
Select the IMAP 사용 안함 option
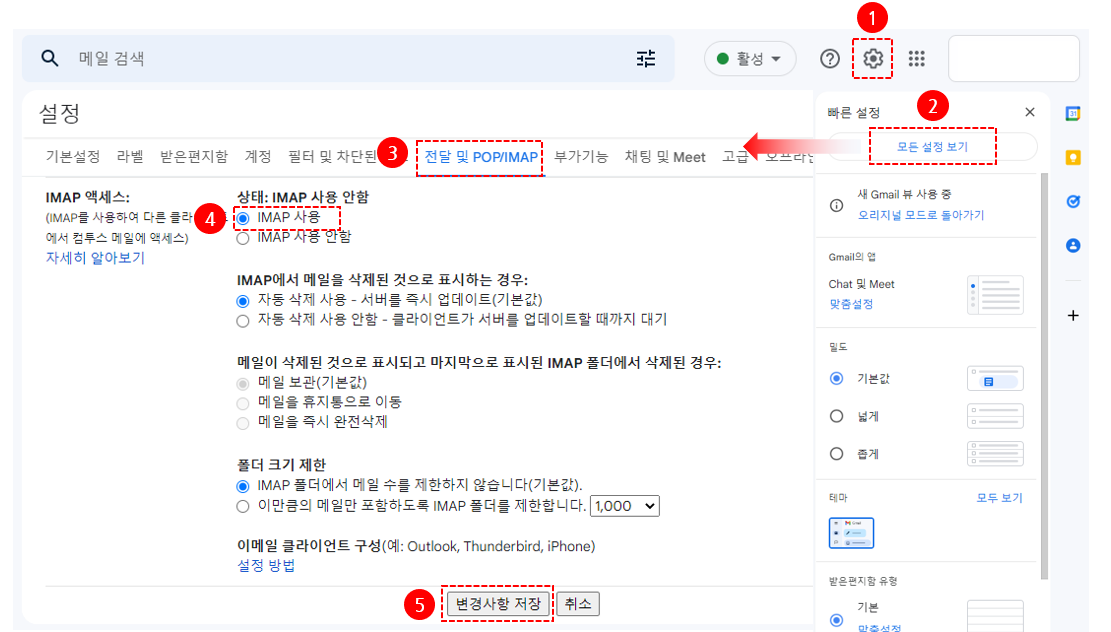click(243, 238)
